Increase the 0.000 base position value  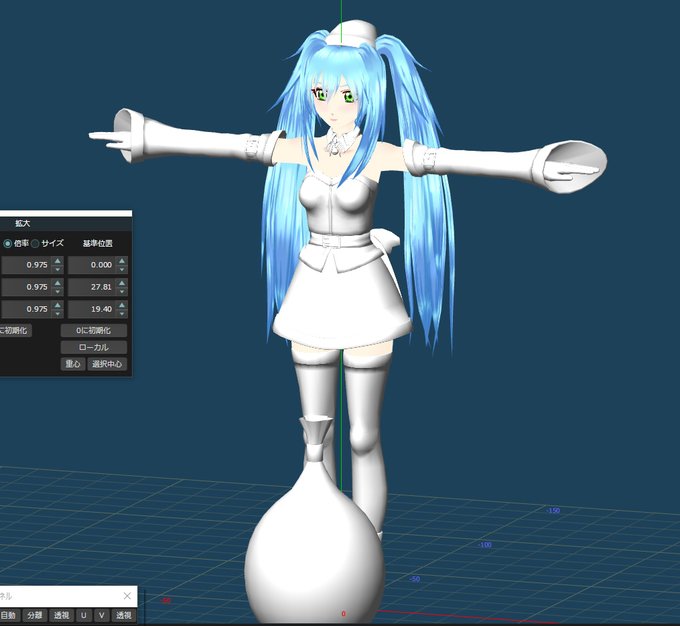point(122,261)
